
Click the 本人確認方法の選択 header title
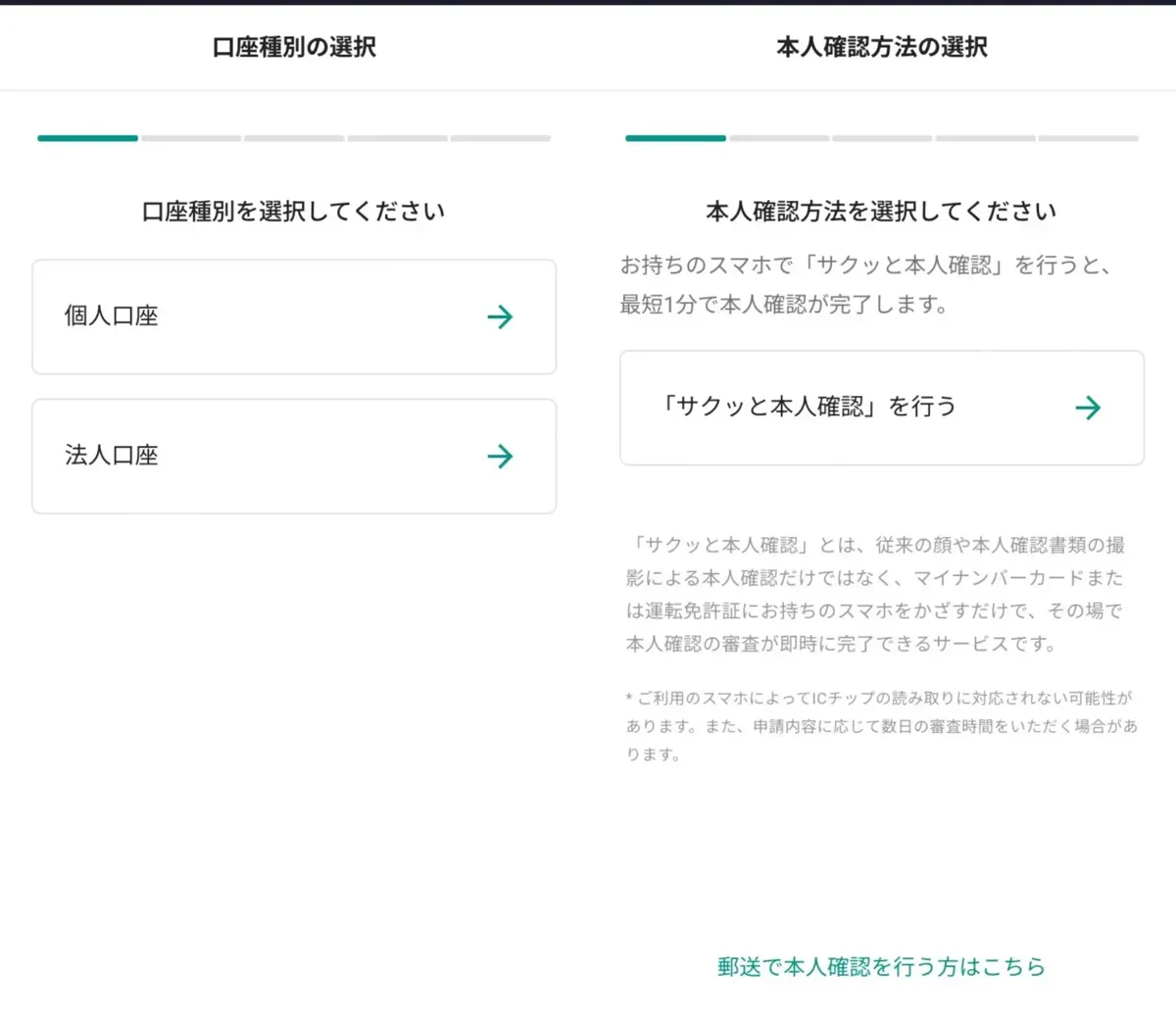pos(882,47)
